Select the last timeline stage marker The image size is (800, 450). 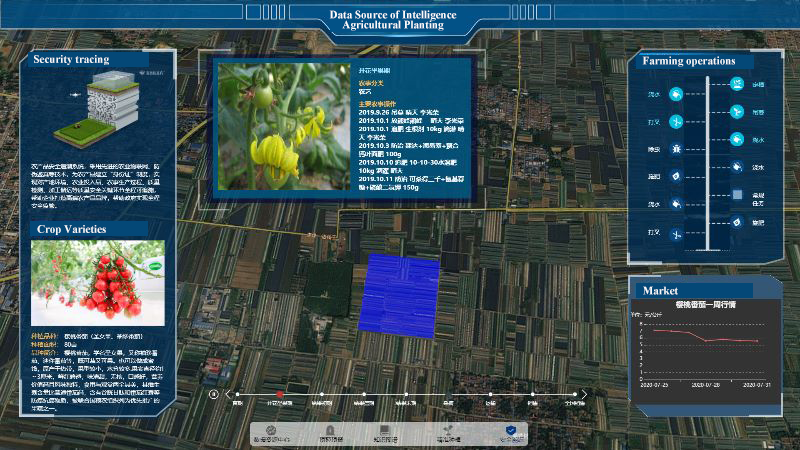pos(575,394)
